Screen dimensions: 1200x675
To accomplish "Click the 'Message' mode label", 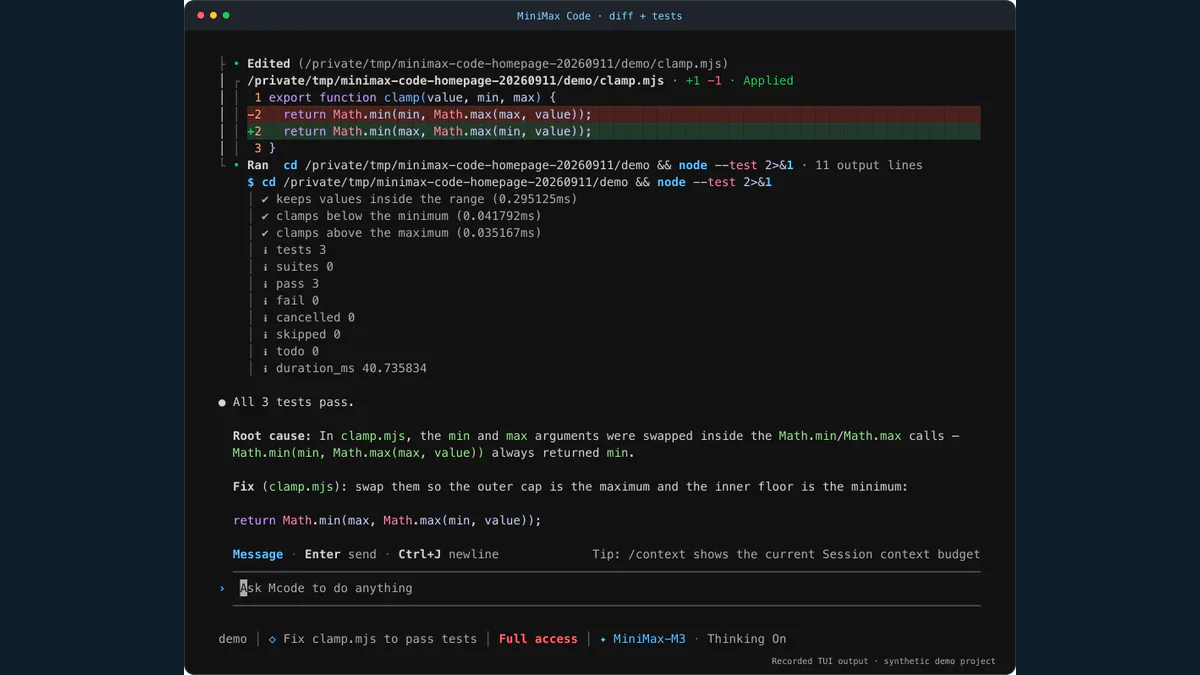I will coord(258,554).
